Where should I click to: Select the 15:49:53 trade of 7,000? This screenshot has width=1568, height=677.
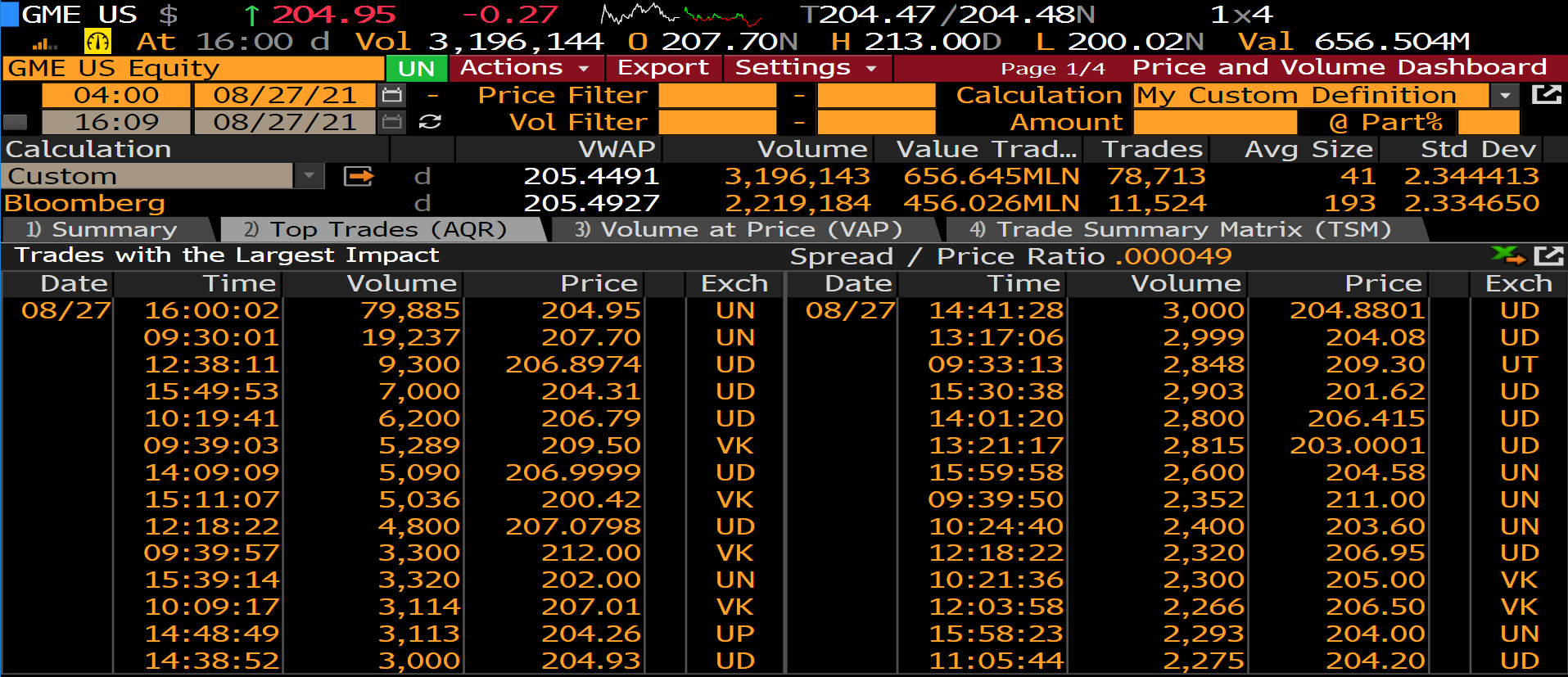[392, 391]
